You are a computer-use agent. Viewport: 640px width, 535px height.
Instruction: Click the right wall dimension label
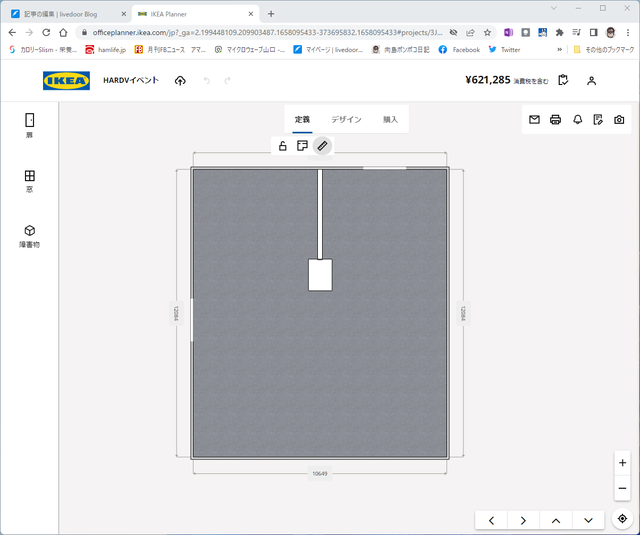point(463,313)
